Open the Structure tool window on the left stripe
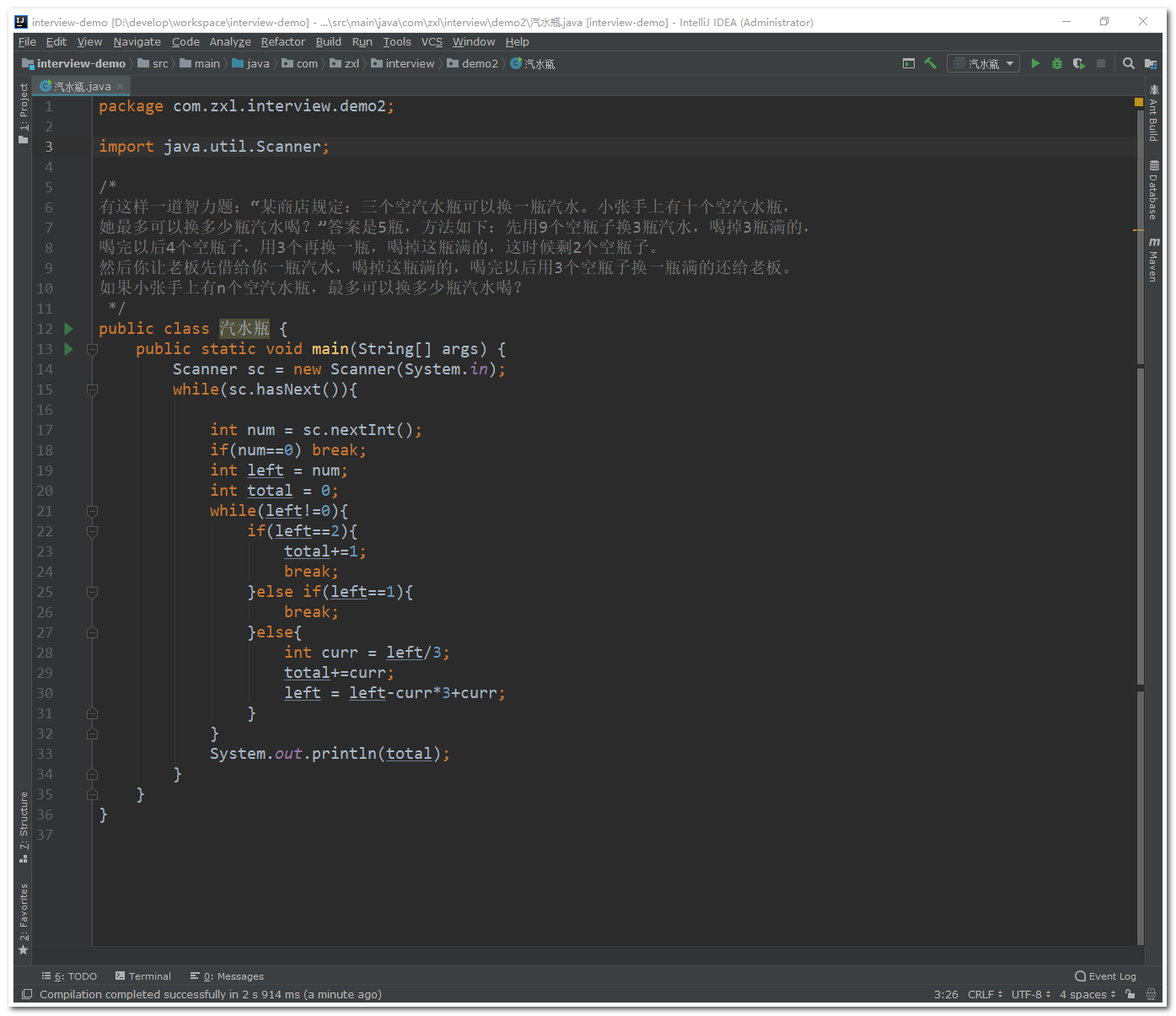Viewport: 1176px width, 1016px height. tap(24, 827)
